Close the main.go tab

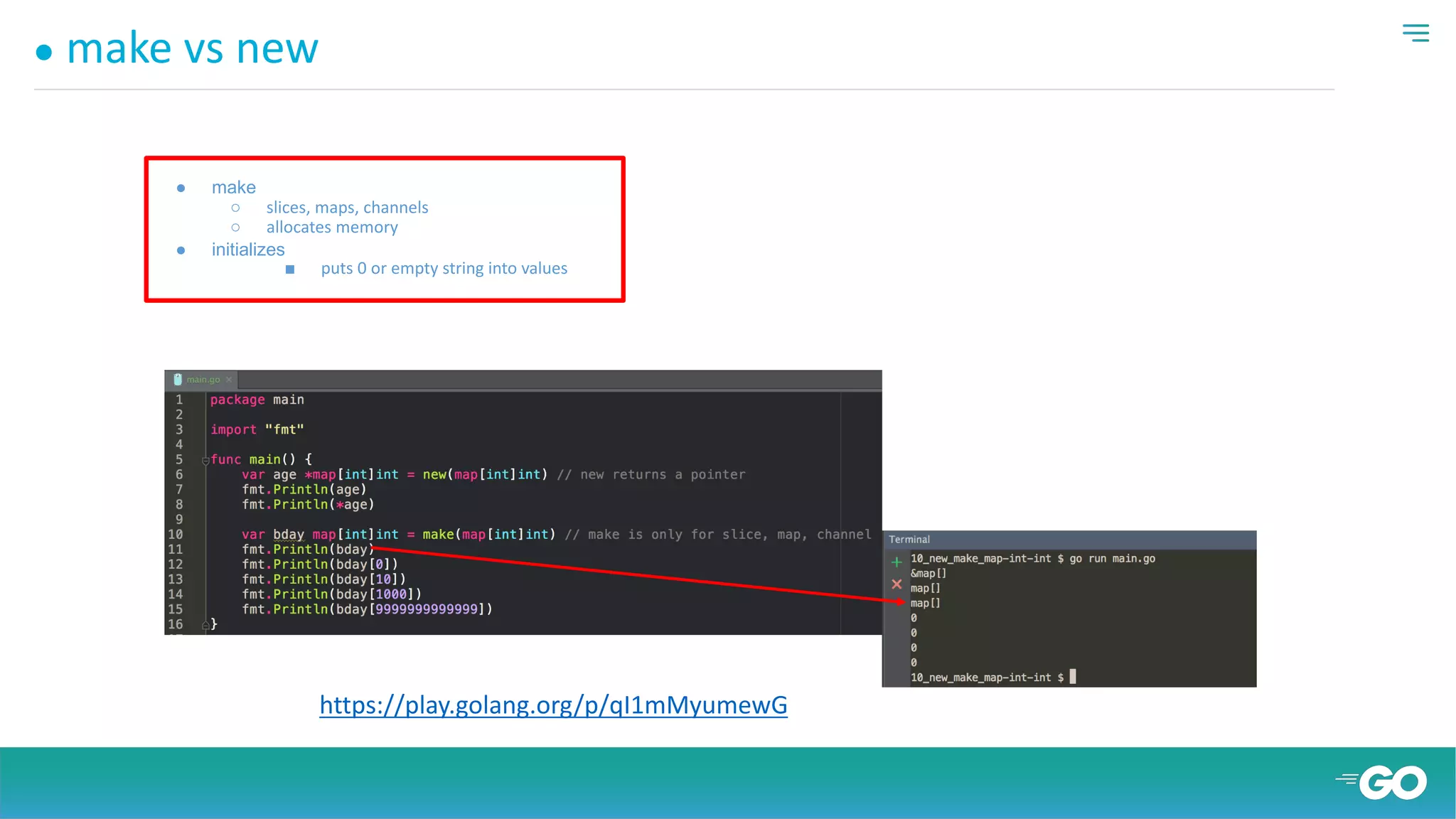[229, 380]
